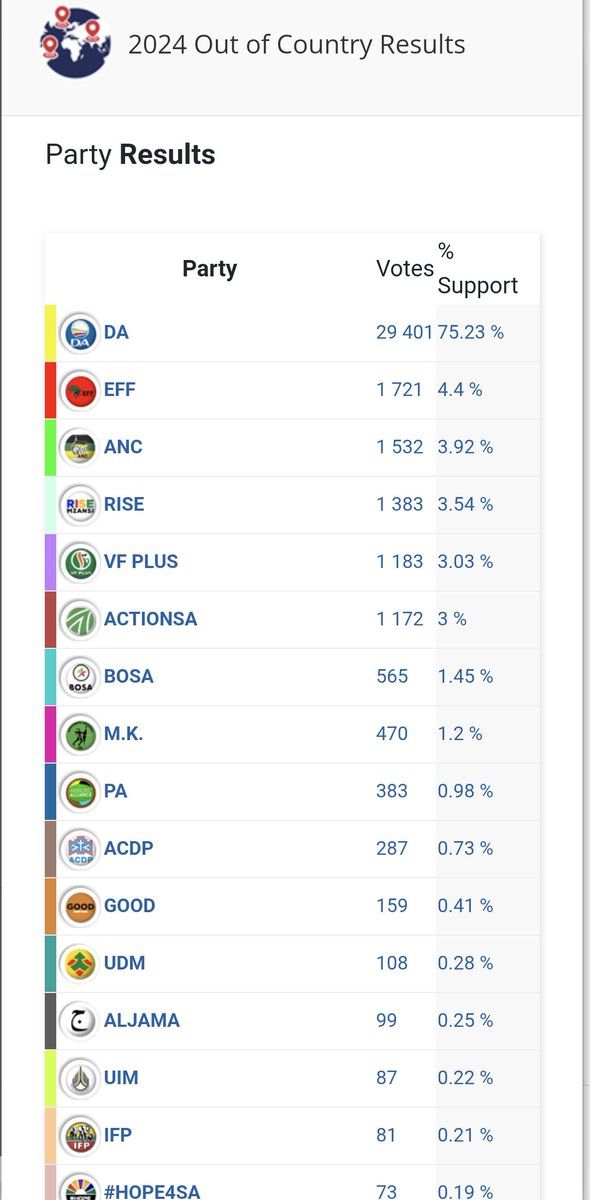Click the UDM party name link
Screen dimensions: 590x1200
click(x=125, y=963)
